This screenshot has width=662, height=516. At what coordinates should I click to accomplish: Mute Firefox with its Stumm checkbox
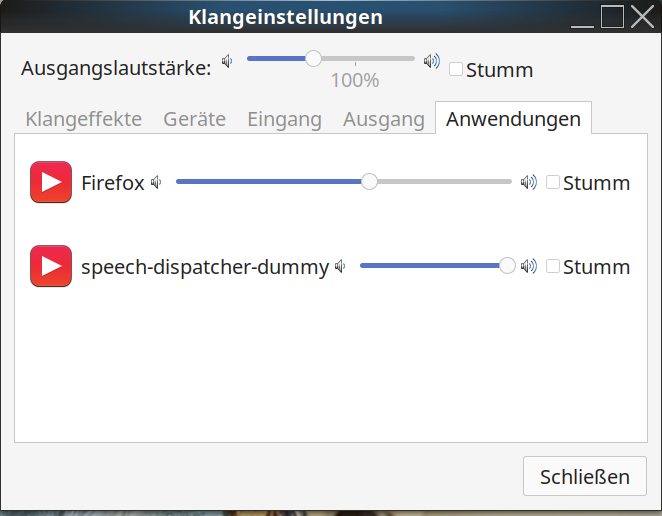553,182
